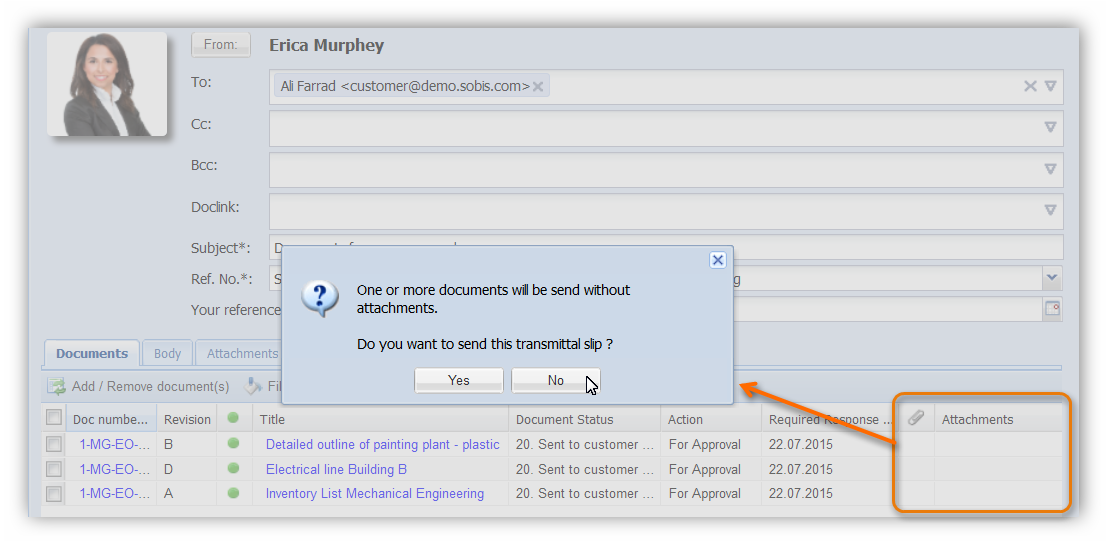This screenshot has height=545, width=1107.
Task: Toggle the select-all documents header checkbox
Action: coord(54,418)
